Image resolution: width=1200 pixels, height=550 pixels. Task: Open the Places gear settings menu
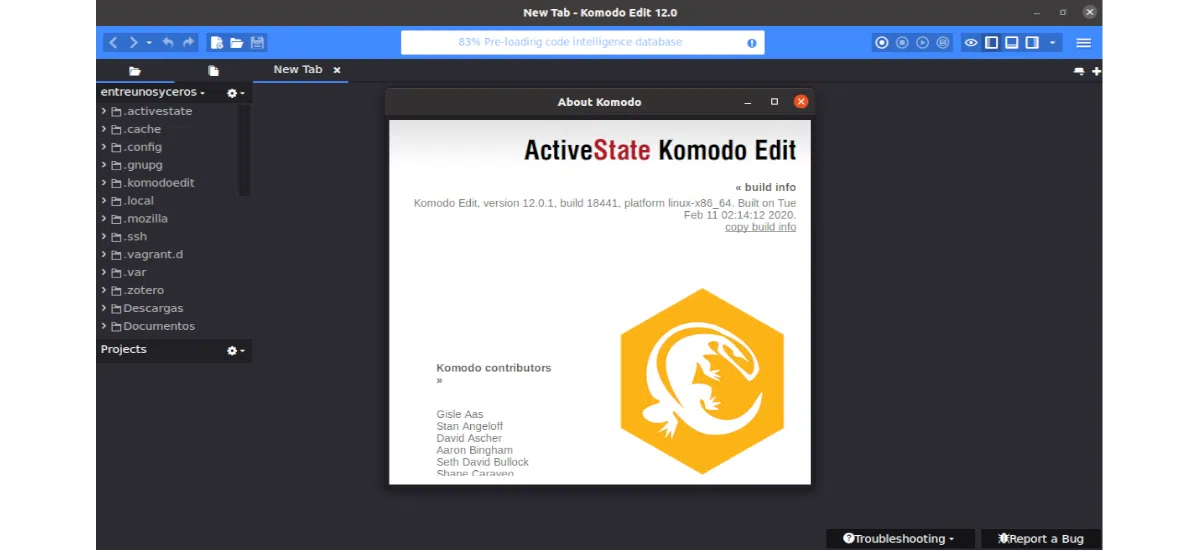(235, 93)
